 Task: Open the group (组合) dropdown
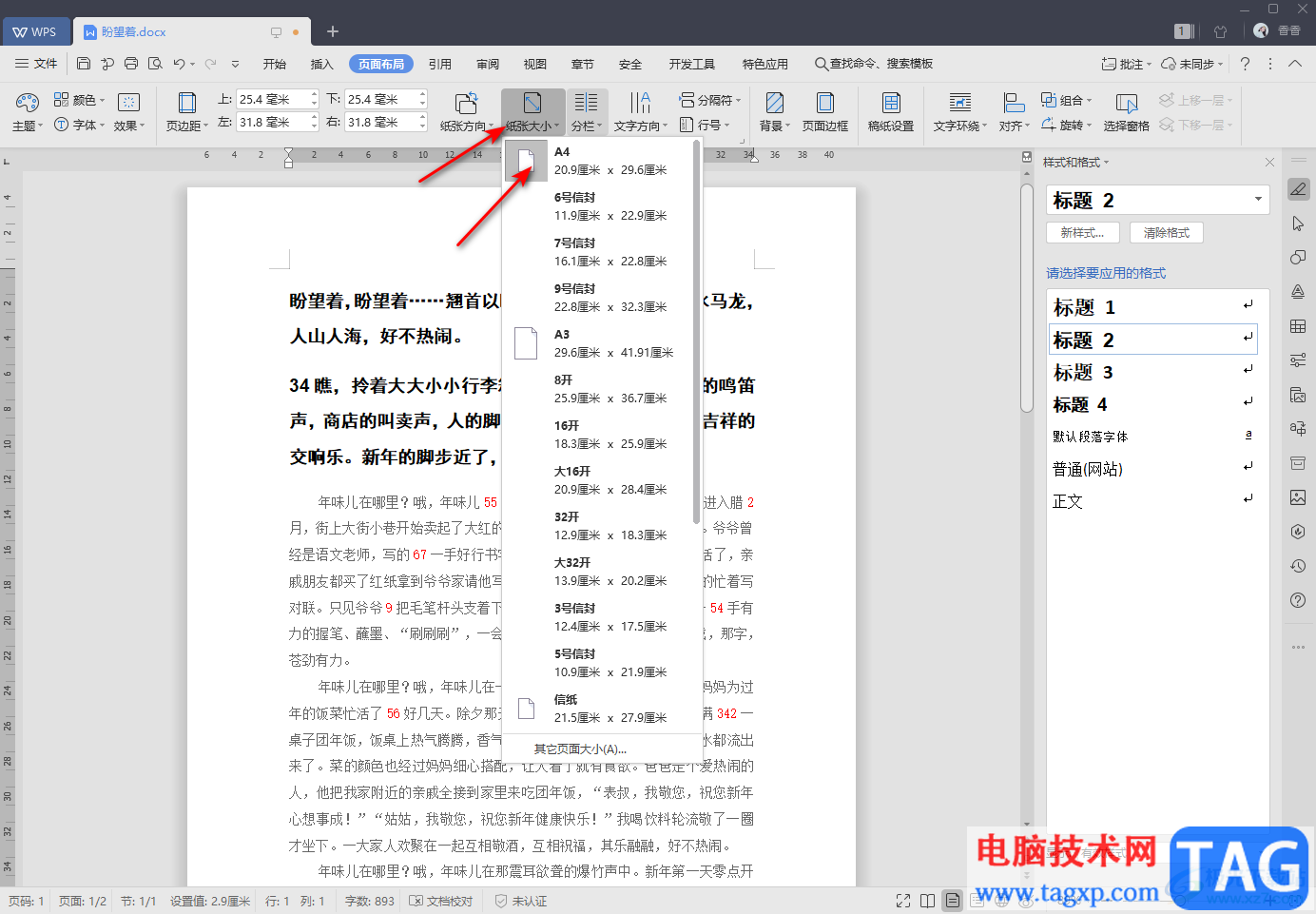(1067, 100)
